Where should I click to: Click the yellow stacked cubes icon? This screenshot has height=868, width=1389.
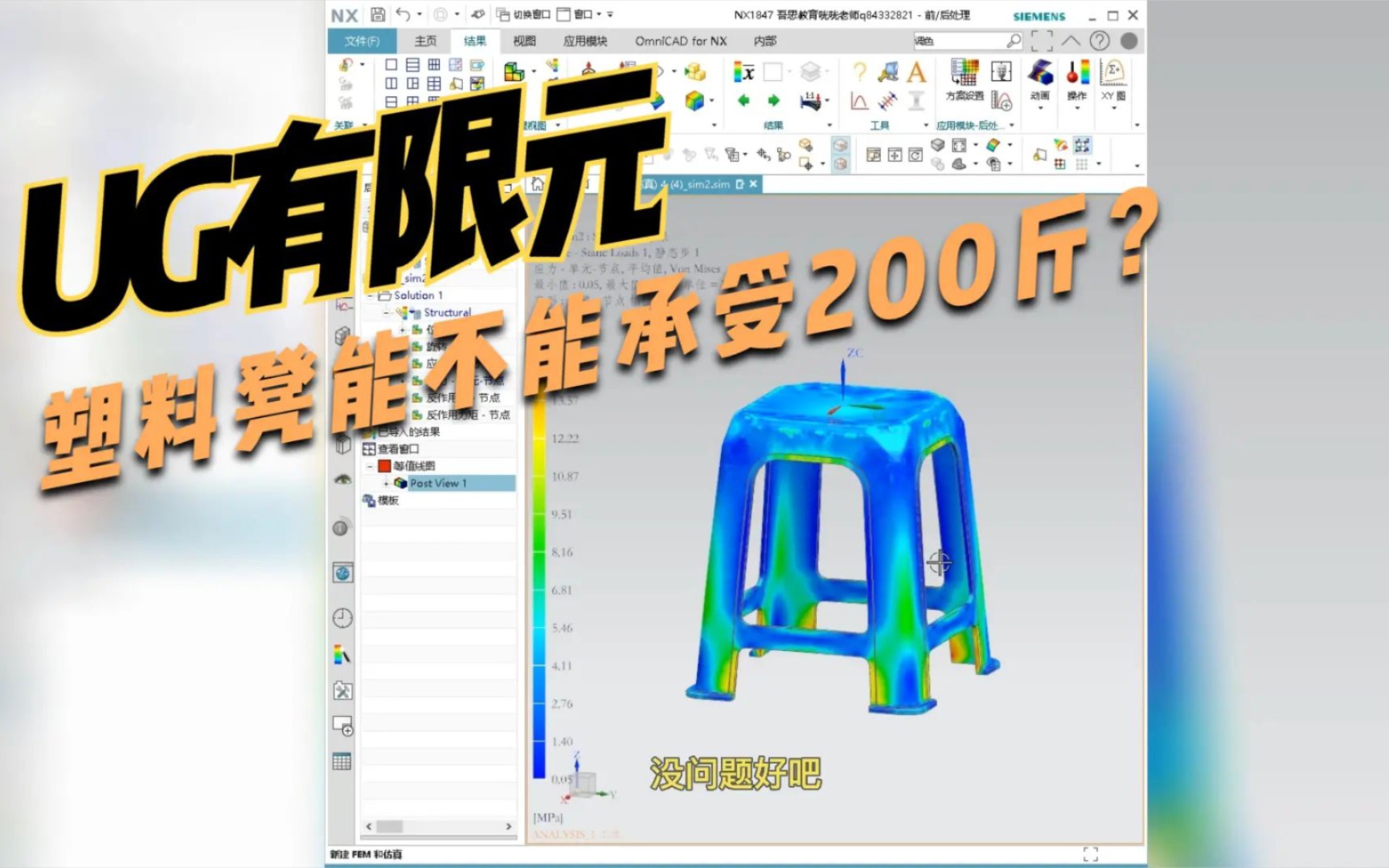694,72
